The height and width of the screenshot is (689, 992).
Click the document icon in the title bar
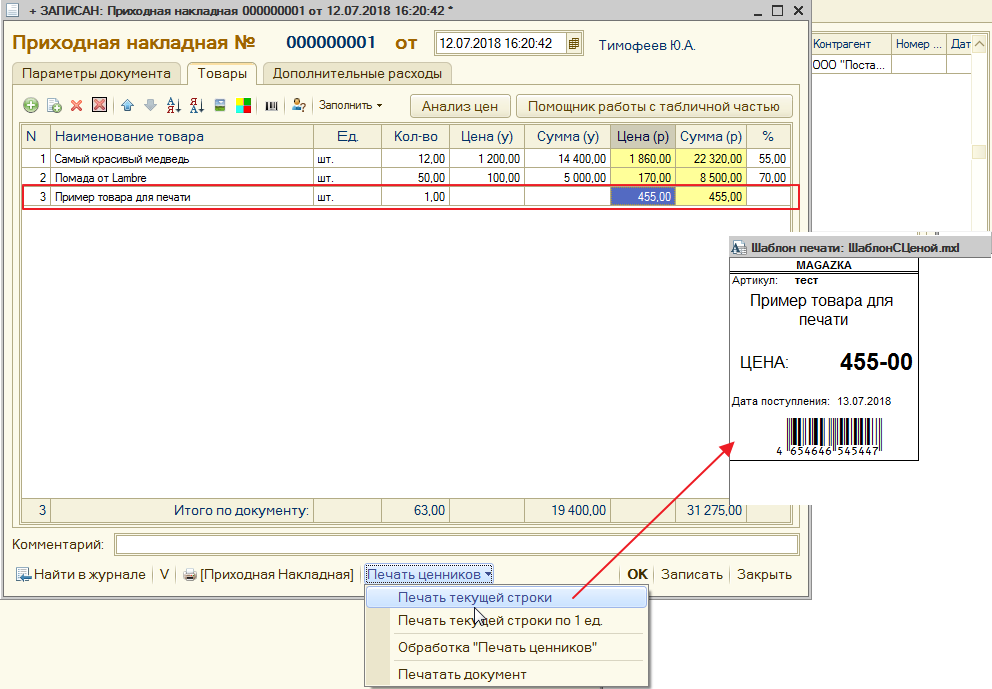click(11, 11)
